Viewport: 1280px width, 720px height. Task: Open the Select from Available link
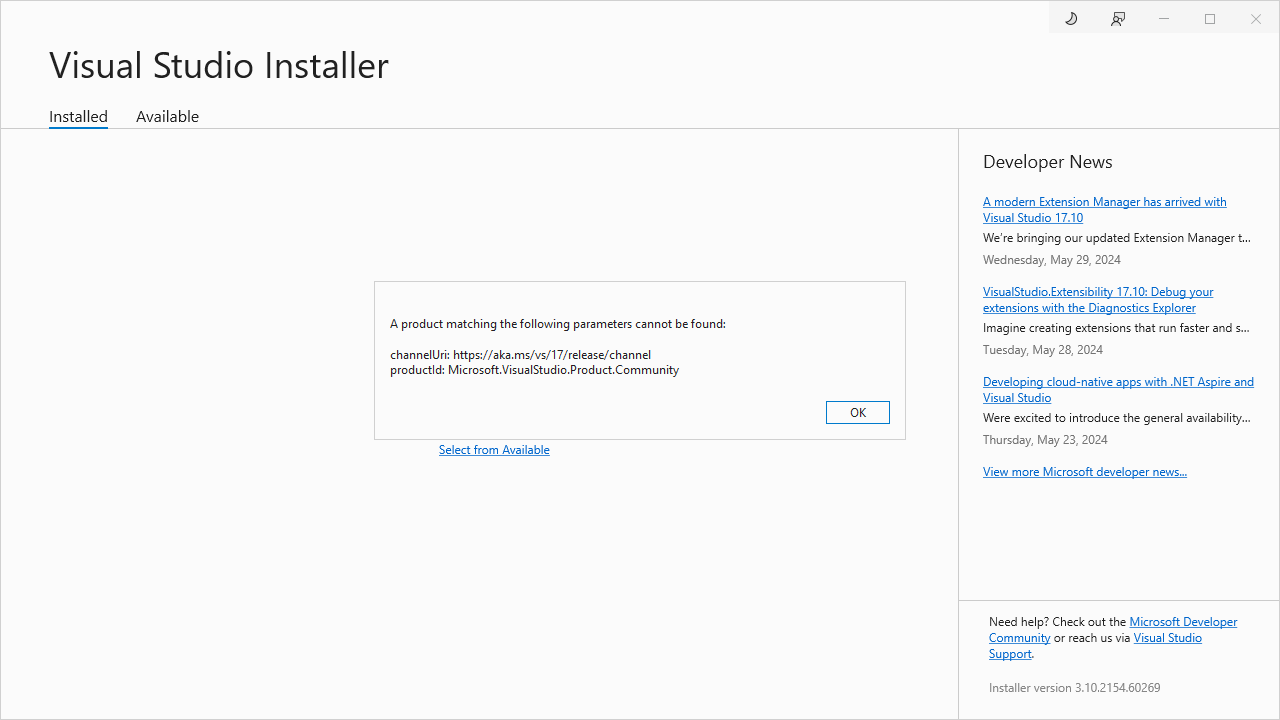click(x=494, y=450)
